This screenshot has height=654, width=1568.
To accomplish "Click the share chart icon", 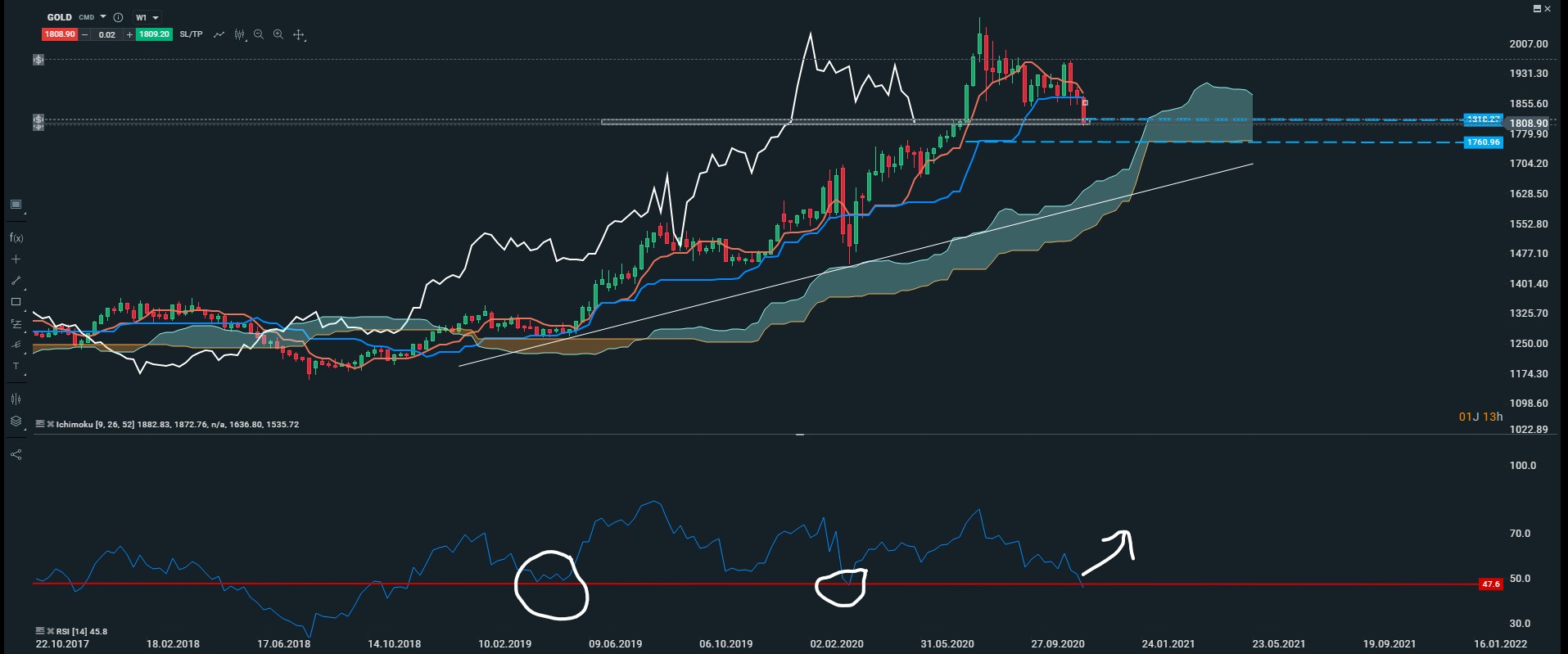I will [x=16, y=454].
